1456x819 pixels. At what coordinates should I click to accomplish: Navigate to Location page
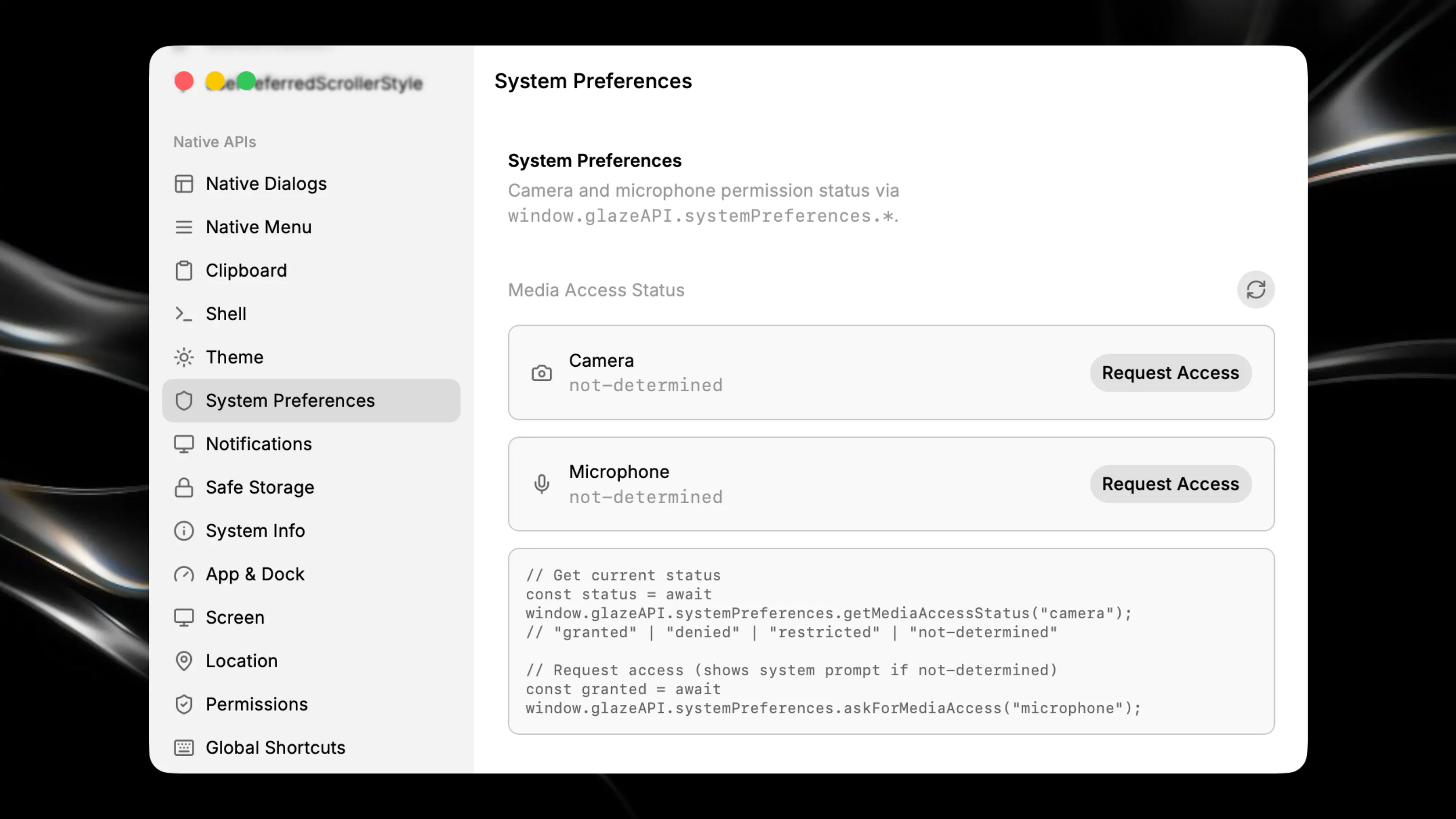click(311, 661)
